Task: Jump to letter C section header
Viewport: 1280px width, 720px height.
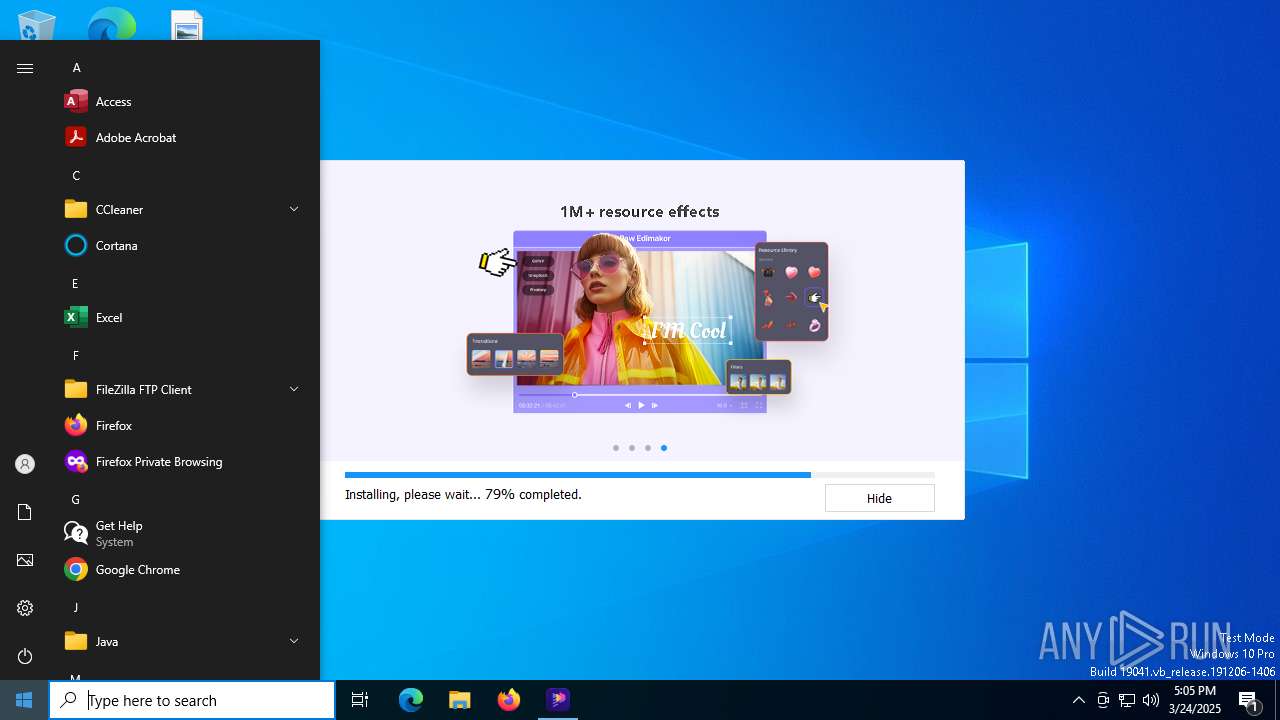Action: click(76, 176)
